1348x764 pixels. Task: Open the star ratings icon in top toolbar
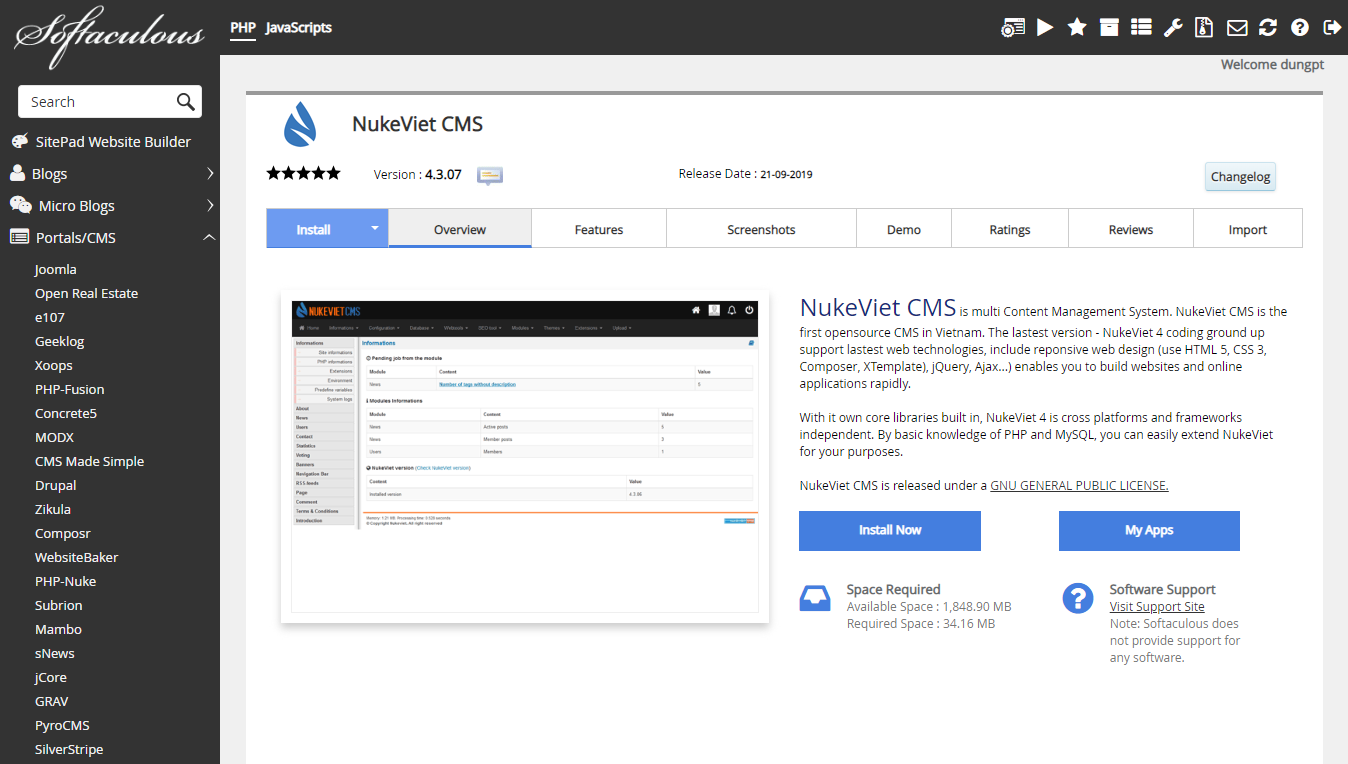tap(1077, 27)
